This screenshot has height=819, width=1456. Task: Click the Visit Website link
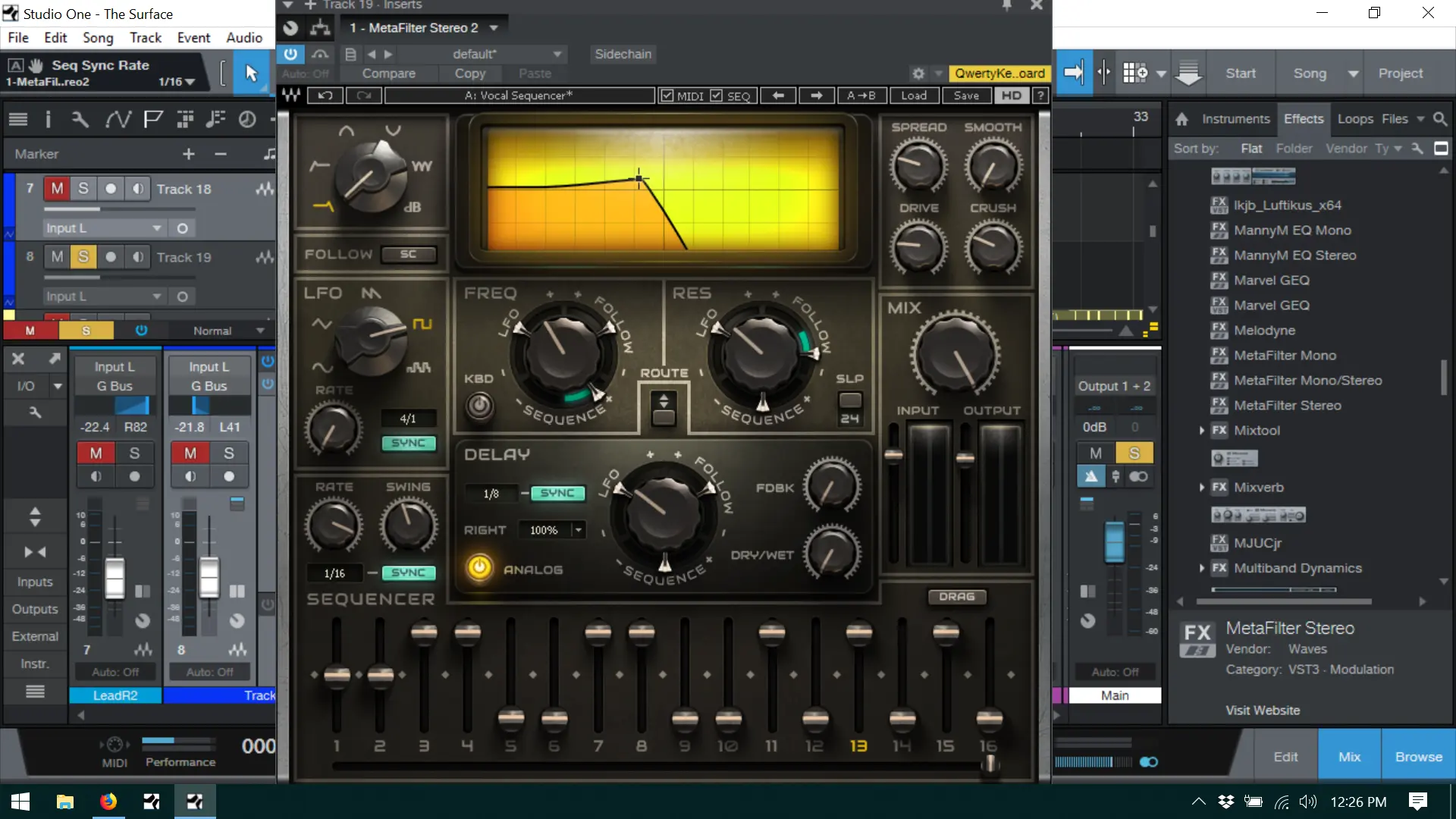pos(1263,711)
